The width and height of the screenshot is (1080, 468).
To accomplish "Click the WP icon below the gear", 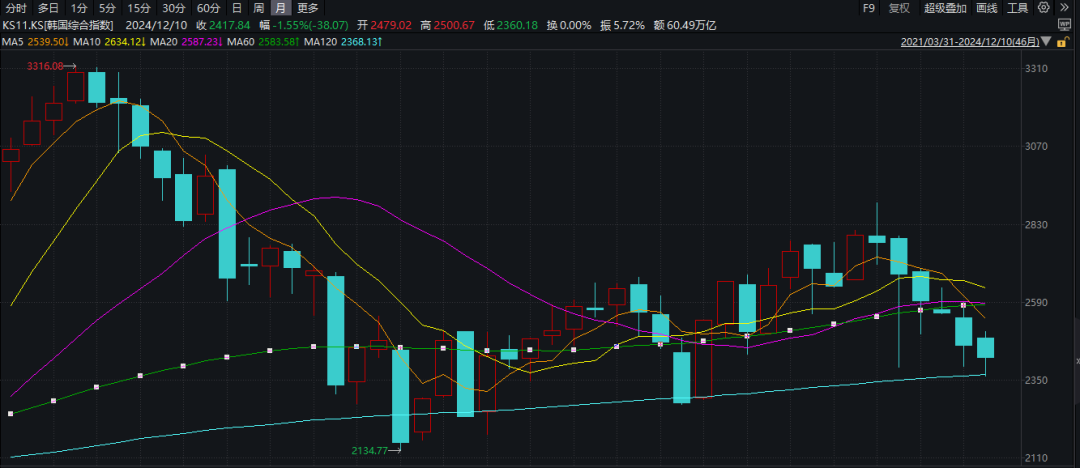I will point(1064,25).
